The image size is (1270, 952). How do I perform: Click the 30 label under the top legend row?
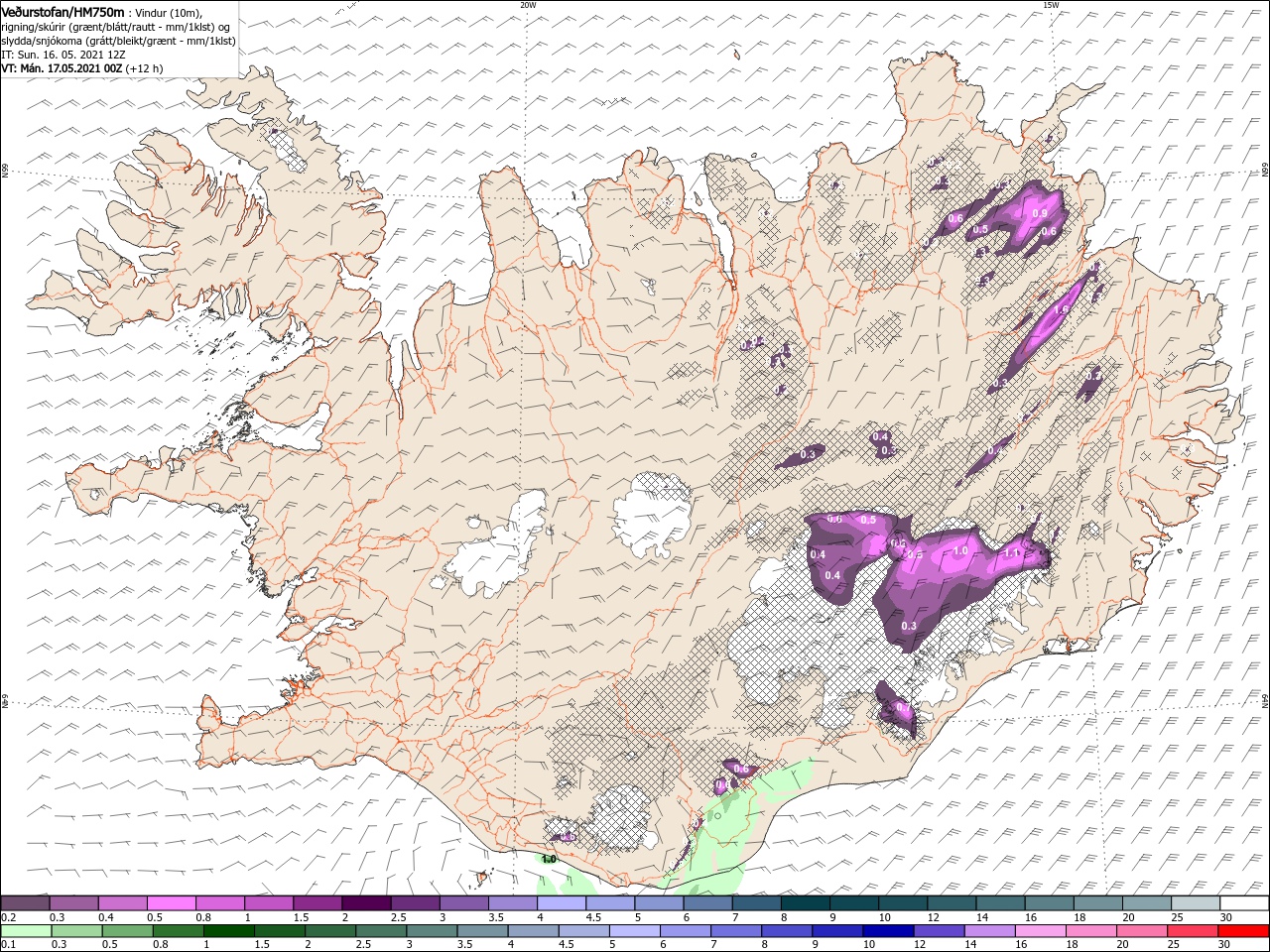pos(1226,917)
